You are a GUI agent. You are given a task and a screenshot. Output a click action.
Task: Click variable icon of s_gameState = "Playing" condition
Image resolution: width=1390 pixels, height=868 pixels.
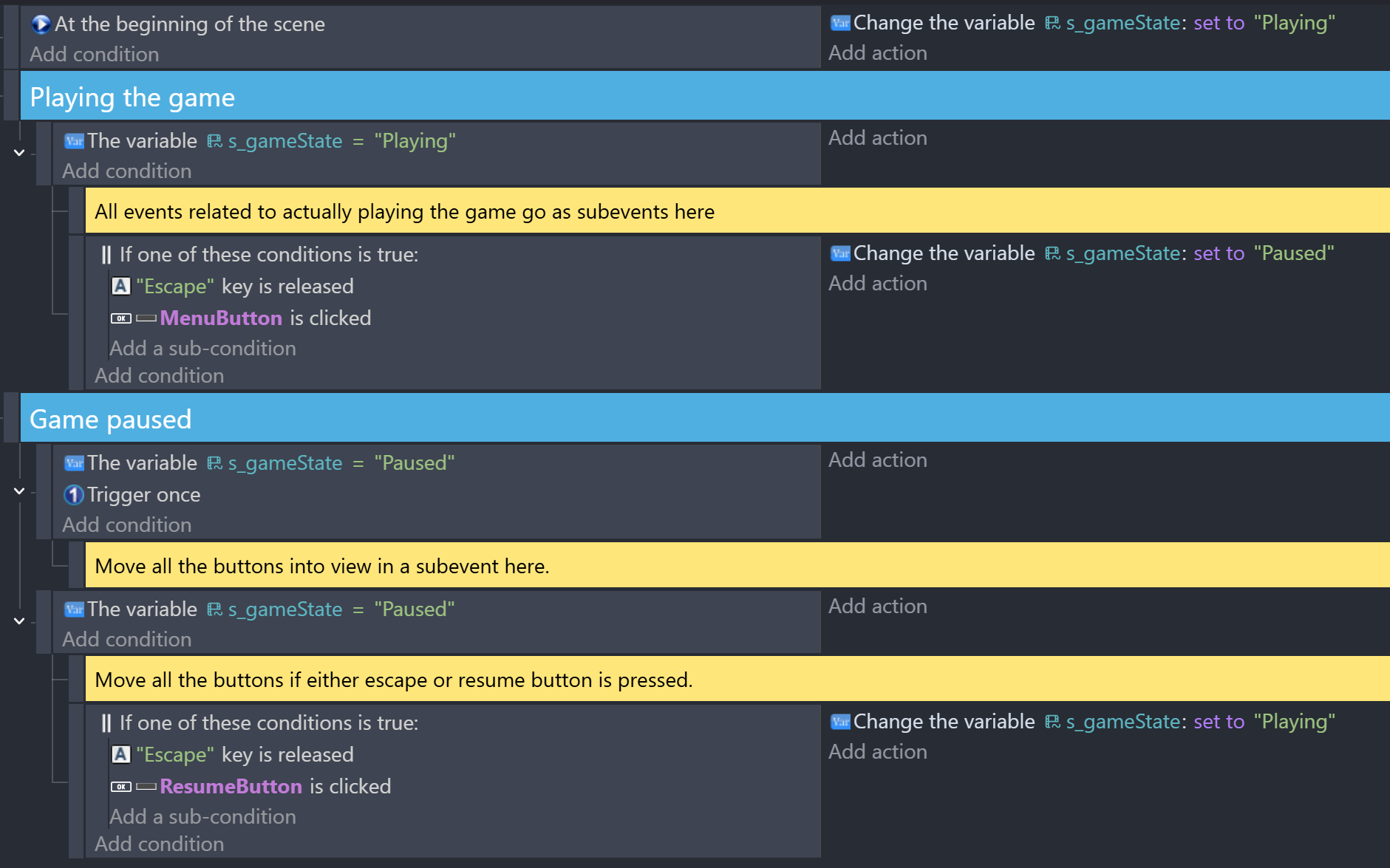click(74, 141)
